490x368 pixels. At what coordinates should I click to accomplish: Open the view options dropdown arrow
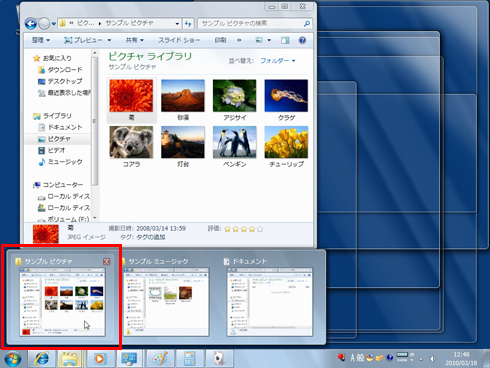click(269, 40)
